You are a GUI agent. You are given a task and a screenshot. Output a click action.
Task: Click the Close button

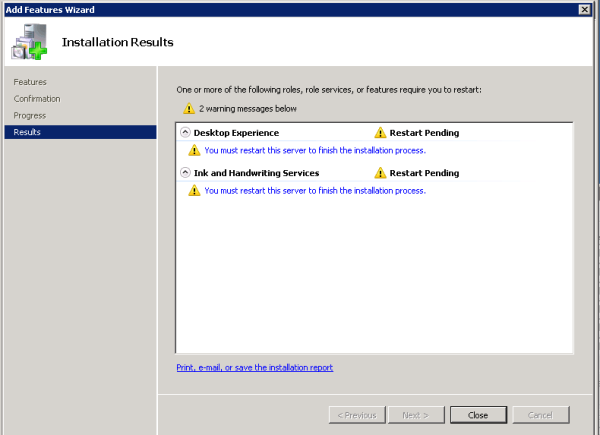[x=478, y=415]
